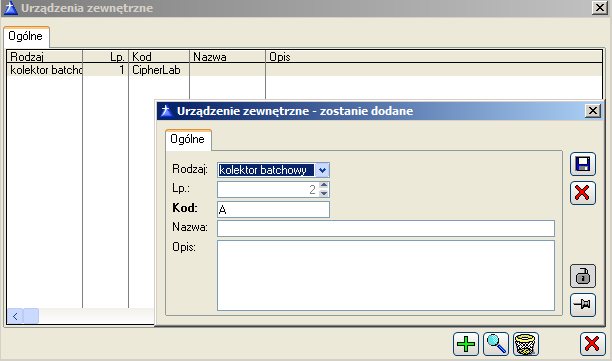
Task: Click the horizontal scrollbar thumb in the list
Action: [x=31, y=316]
